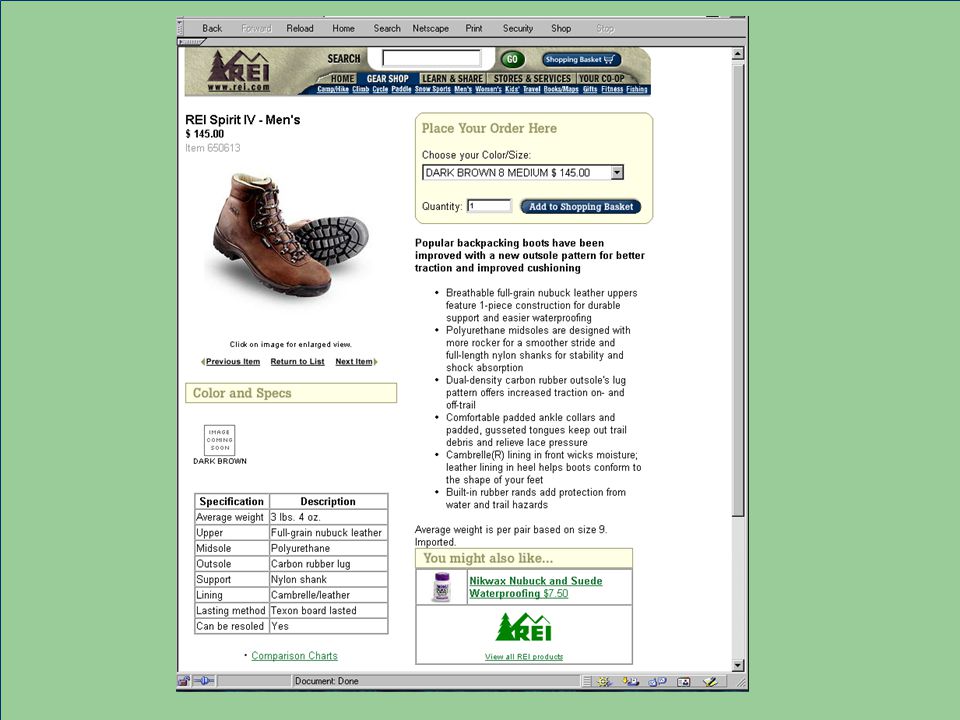Viewport: 960px width, 720px height.
Task: Click the 'Item 650613' text
Action: pyautogui.click(x=212, y=148)
